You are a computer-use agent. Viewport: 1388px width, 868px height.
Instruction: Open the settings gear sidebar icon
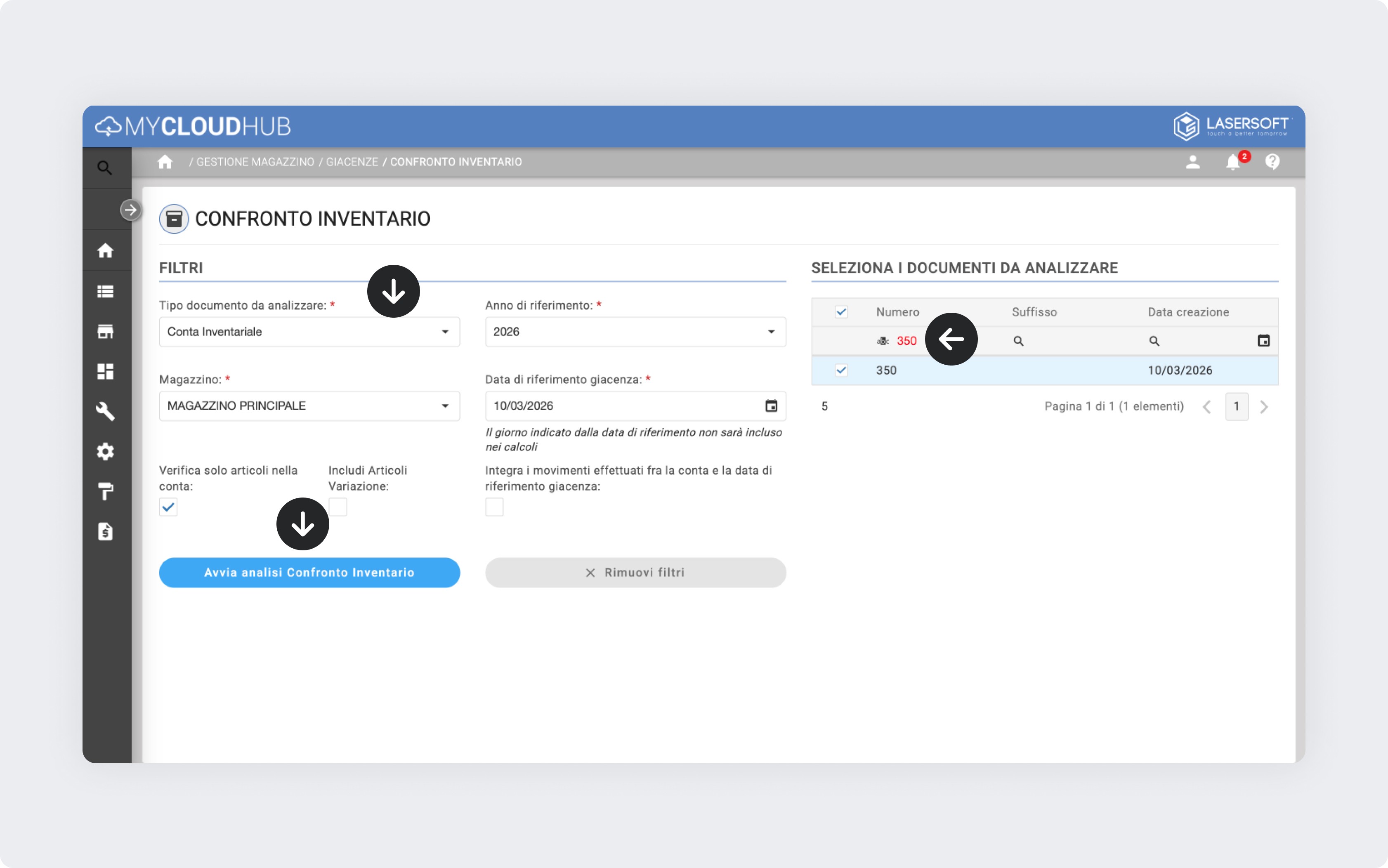point(106,452)
